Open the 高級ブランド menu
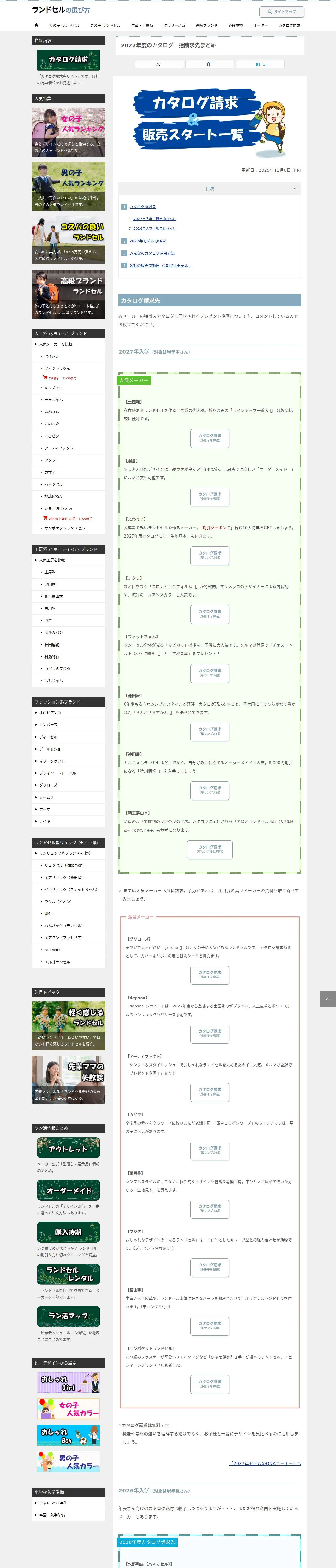Viewport: 336px width, 1568px height. coord(206,26)
